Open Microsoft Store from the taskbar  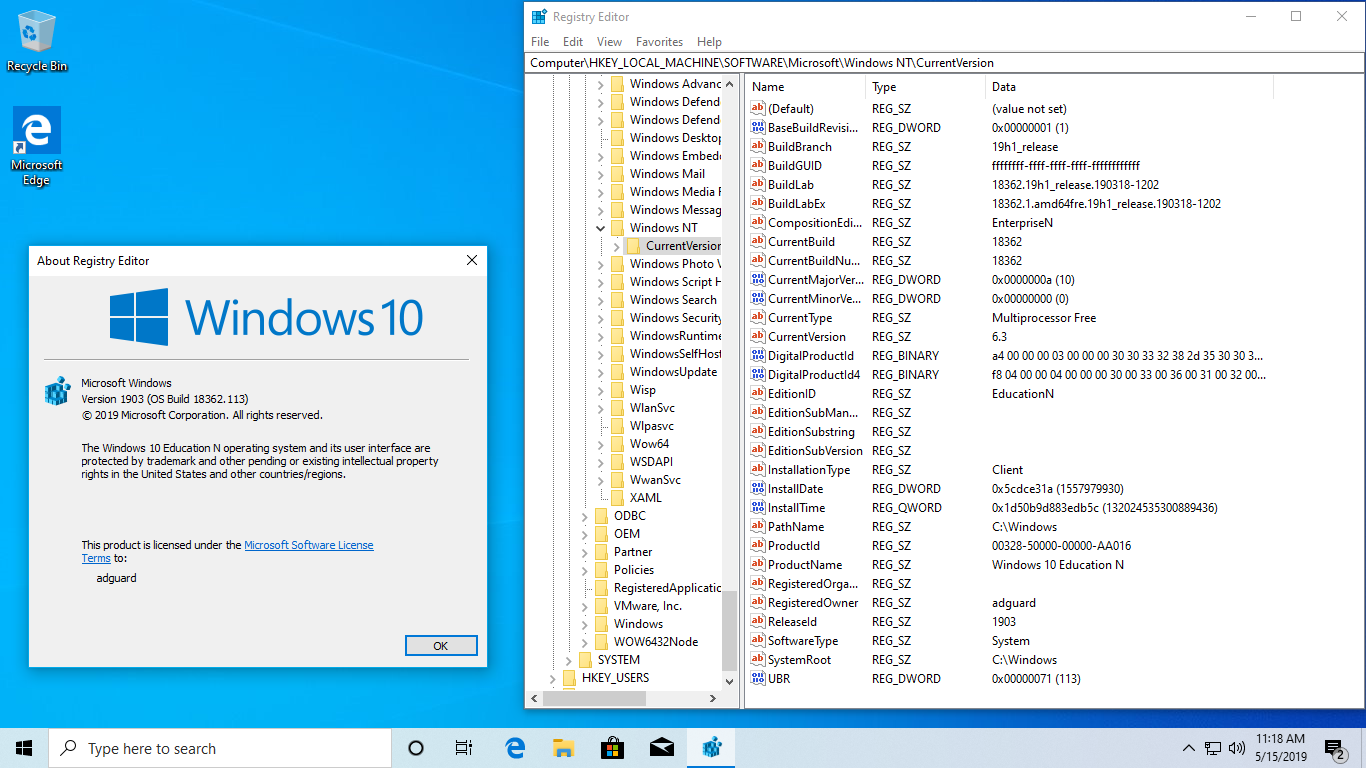click(x=613, y=748)
